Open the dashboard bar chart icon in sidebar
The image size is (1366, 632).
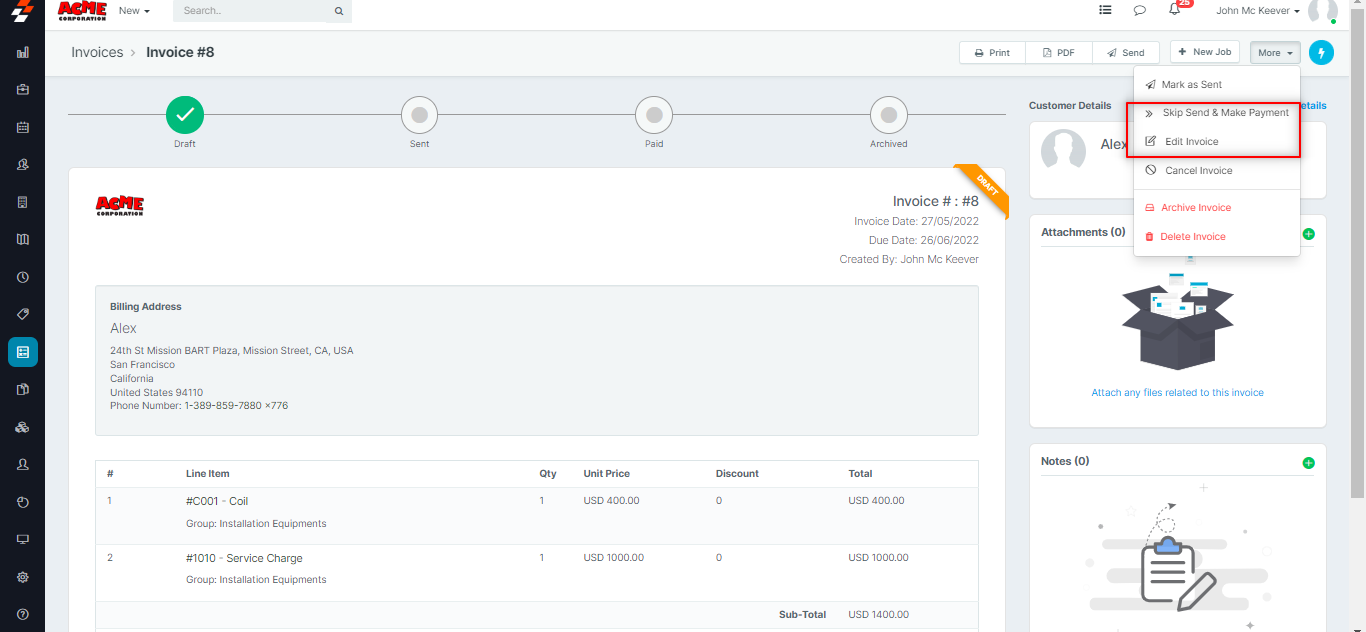point(22,52)
